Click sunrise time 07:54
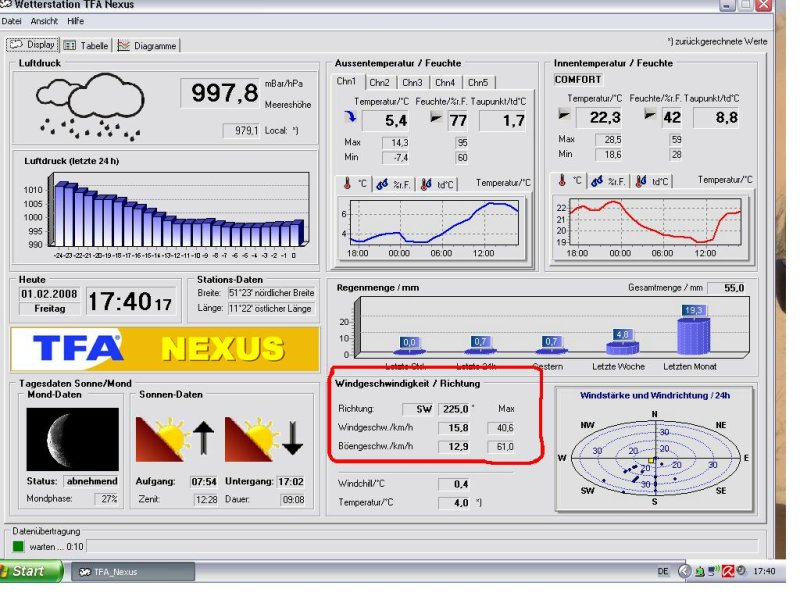The width and height of the screenshot is (800, 600). click(204, 482)
